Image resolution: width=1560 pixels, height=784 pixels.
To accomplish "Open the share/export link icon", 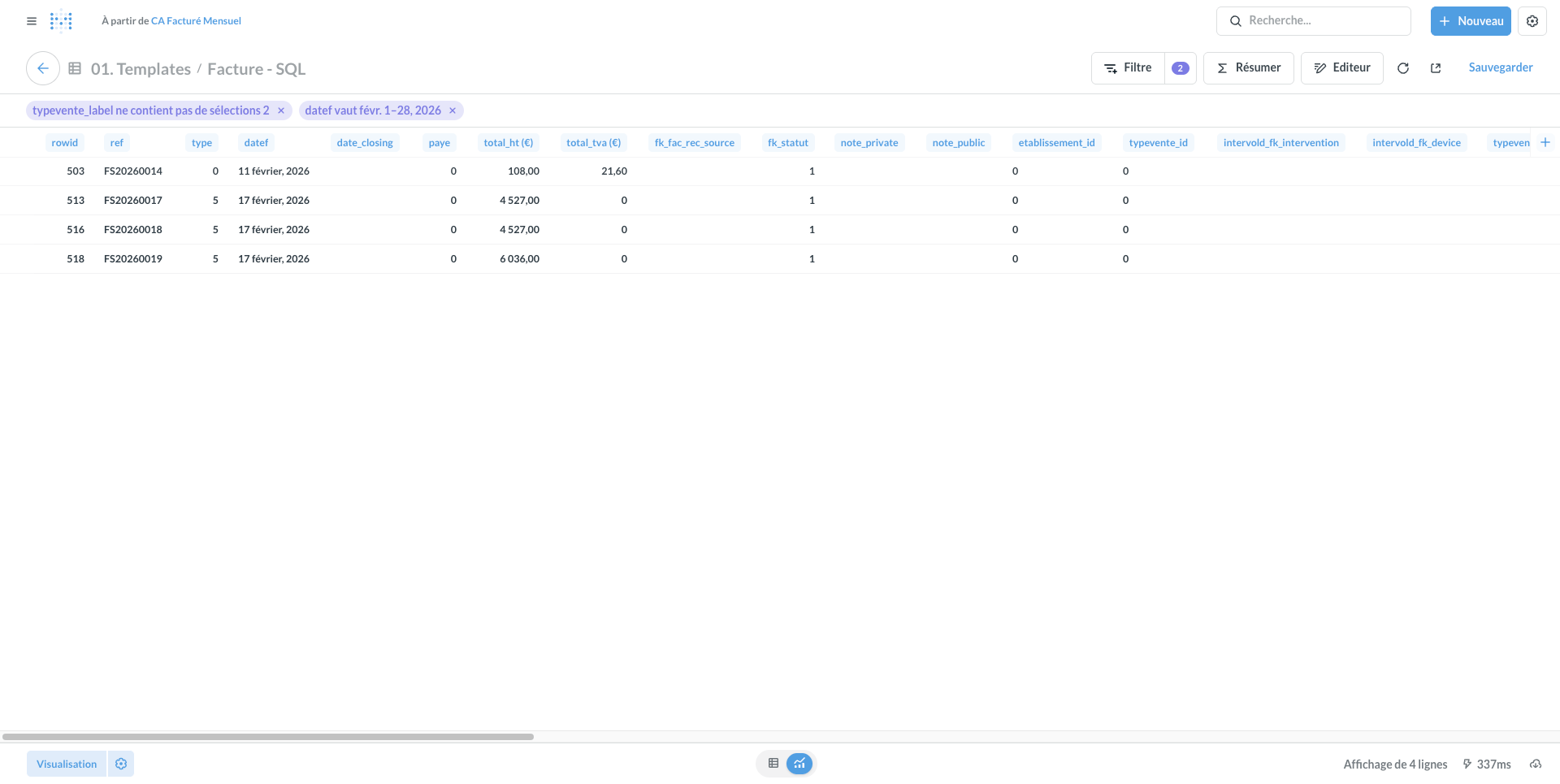I will point(1436,68).
